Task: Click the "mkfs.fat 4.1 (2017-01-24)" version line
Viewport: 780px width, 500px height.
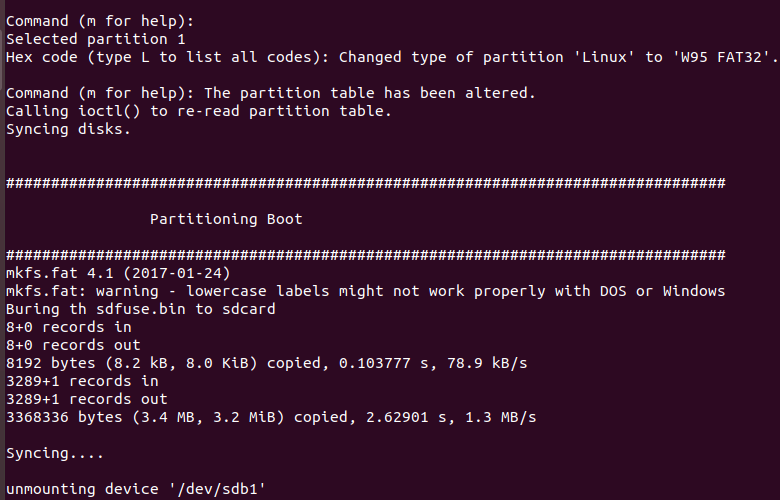Action: [118, 273]
